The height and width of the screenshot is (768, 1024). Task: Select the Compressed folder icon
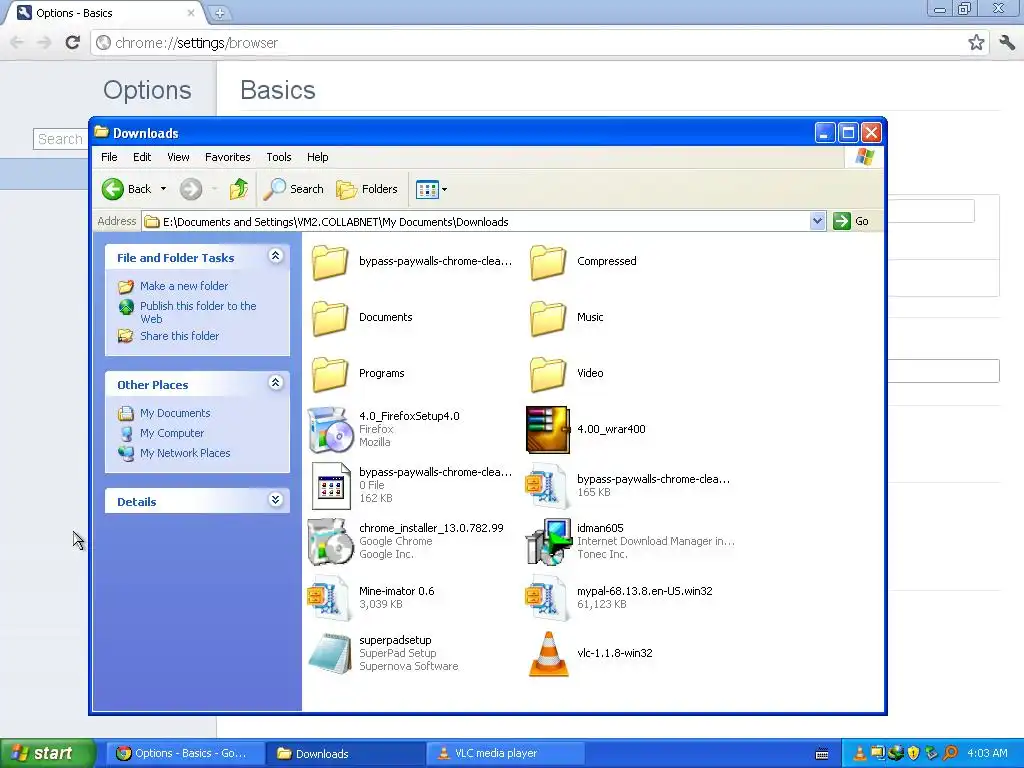pyautogui.click(x=548, y=262)
